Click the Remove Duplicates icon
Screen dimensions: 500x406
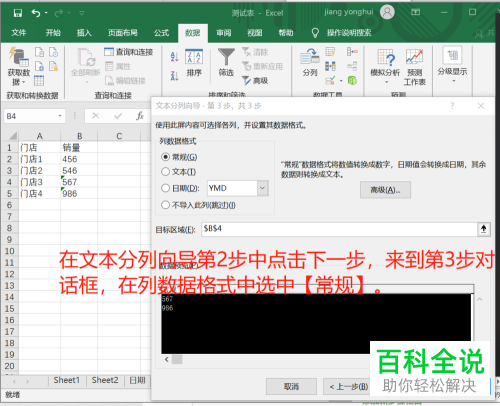point(330,66)
